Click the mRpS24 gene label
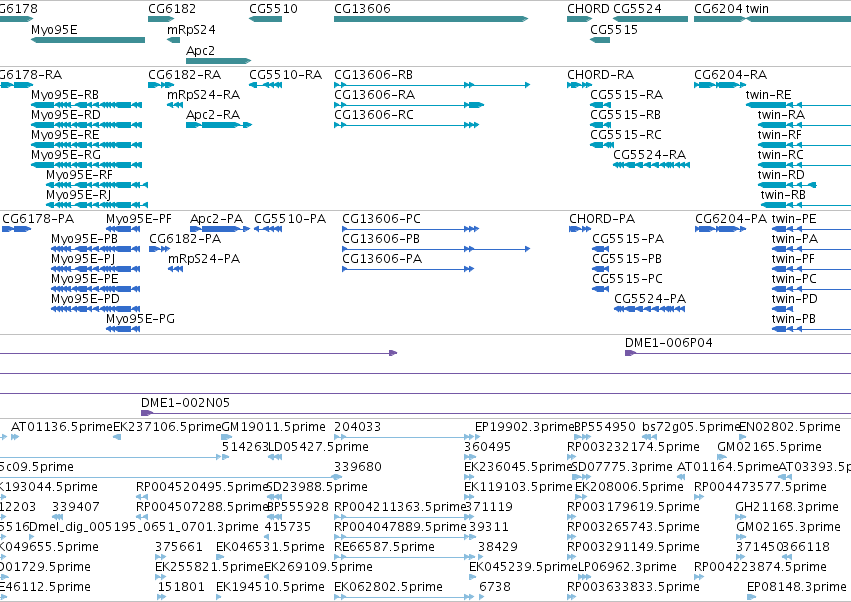851x602 pixels. point(191,29)
